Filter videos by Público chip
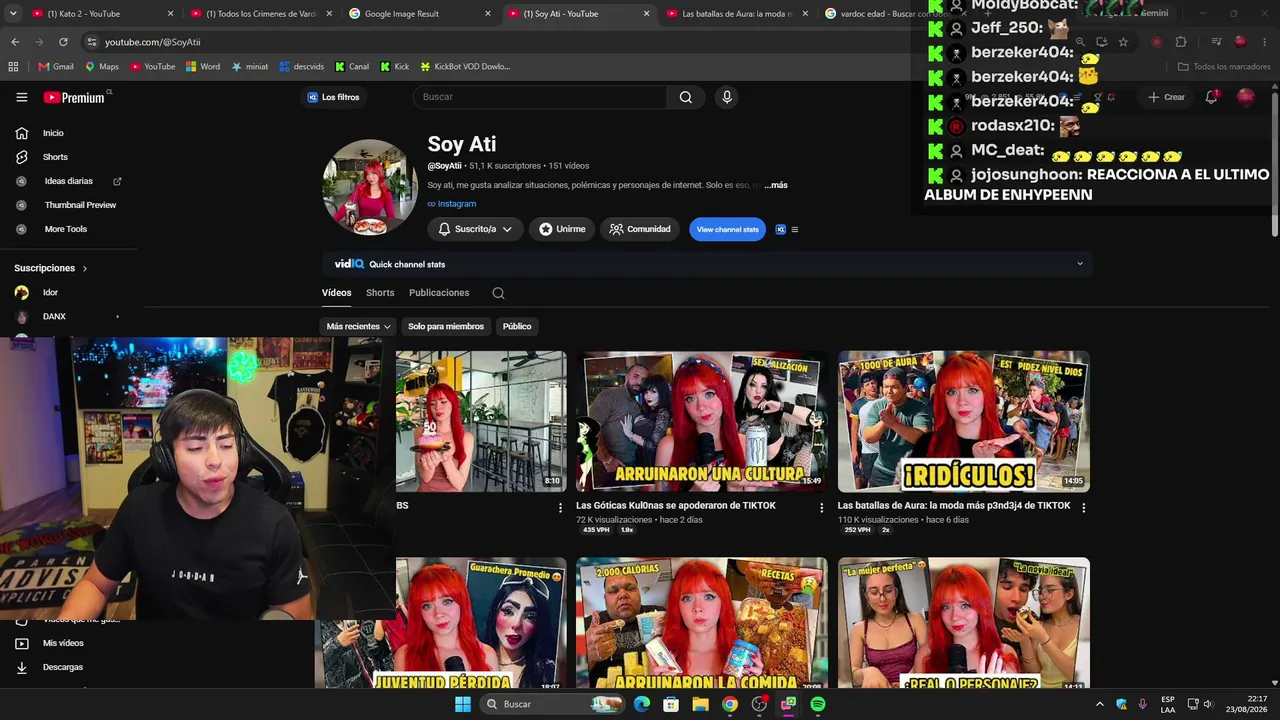The height and width of the screenshot is (720, 1280). 517,326
